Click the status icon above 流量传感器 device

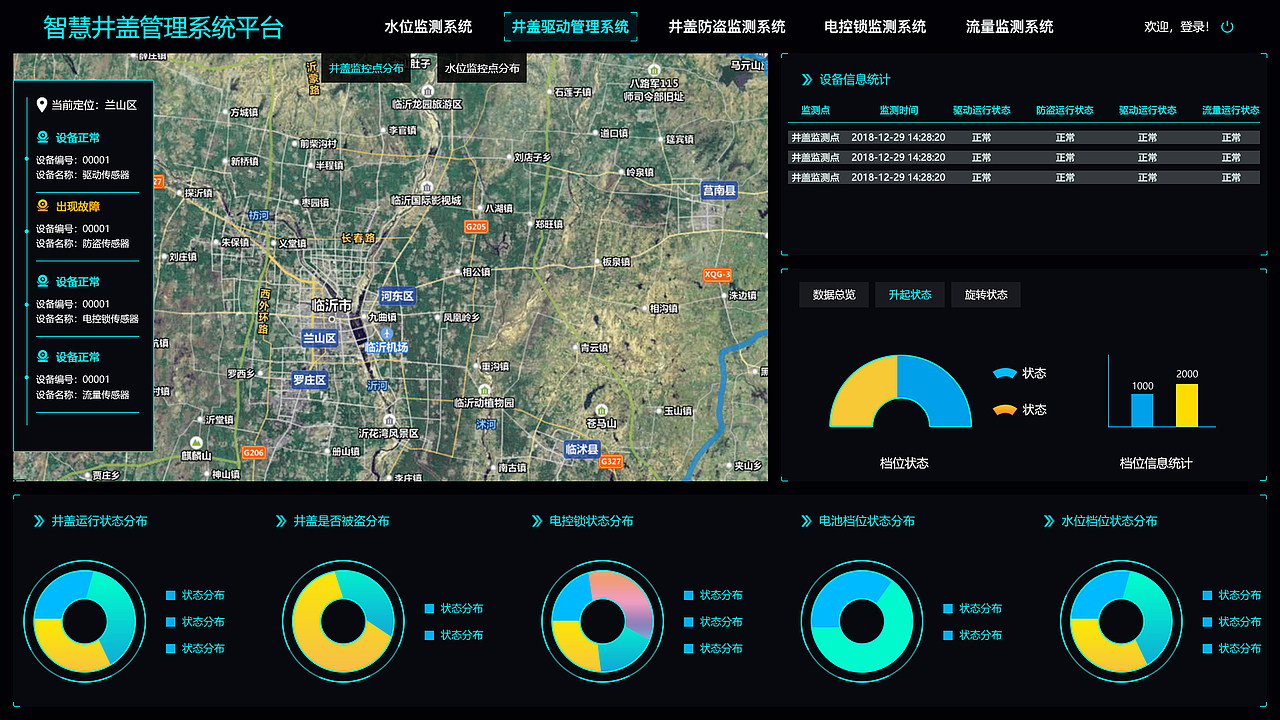(x=42, y=357)
